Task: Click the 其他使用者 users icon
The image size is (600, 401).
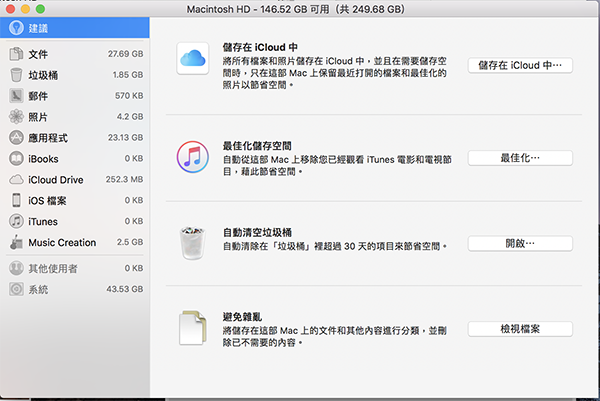Action: (16, 268)
